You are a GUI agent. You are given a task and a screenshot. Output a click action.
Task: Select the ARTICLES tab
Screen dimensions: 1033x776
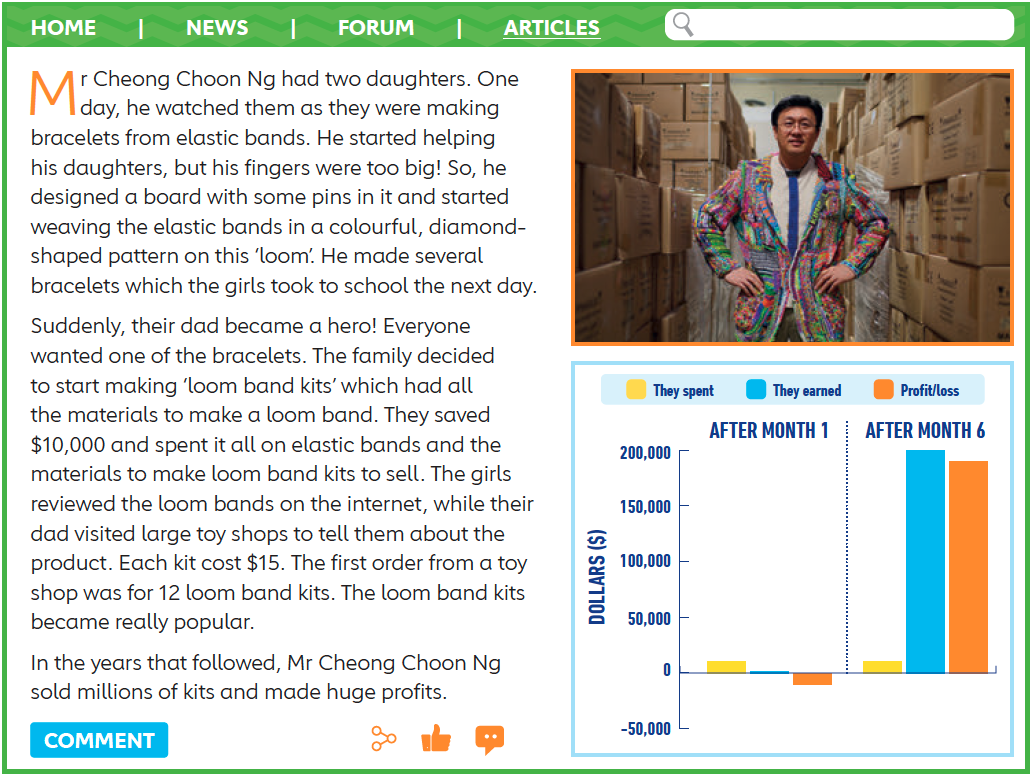[x=552, y=28]
